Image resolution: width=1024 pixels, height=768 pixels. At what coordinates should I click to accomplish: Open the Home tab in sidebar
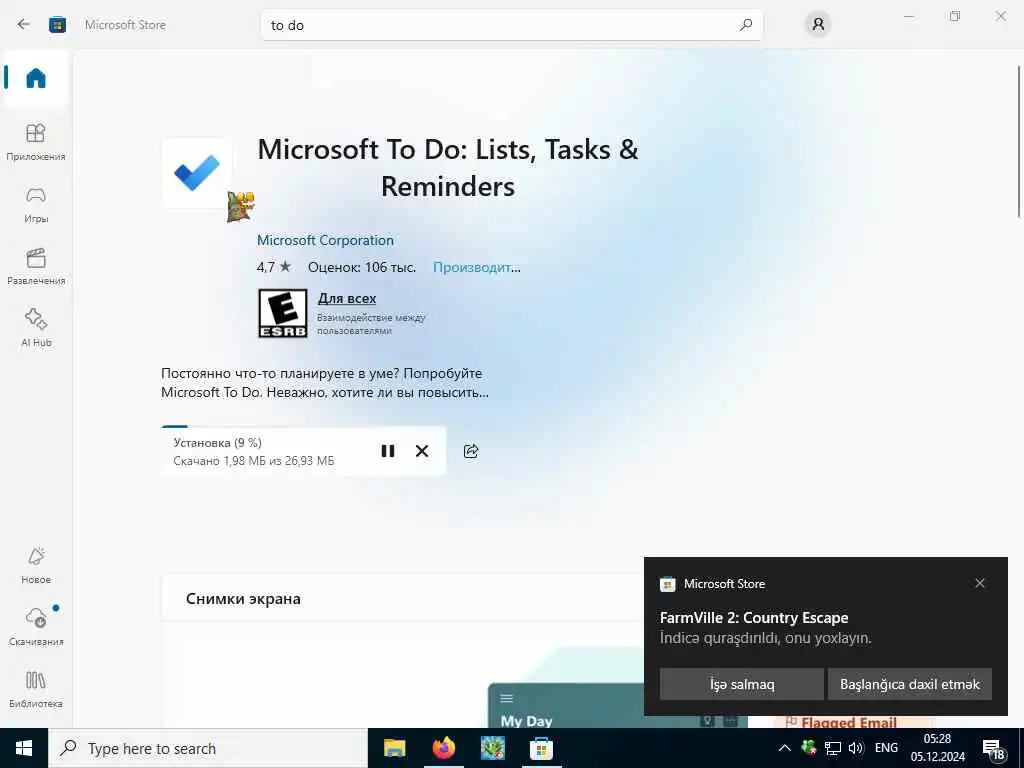36,78
